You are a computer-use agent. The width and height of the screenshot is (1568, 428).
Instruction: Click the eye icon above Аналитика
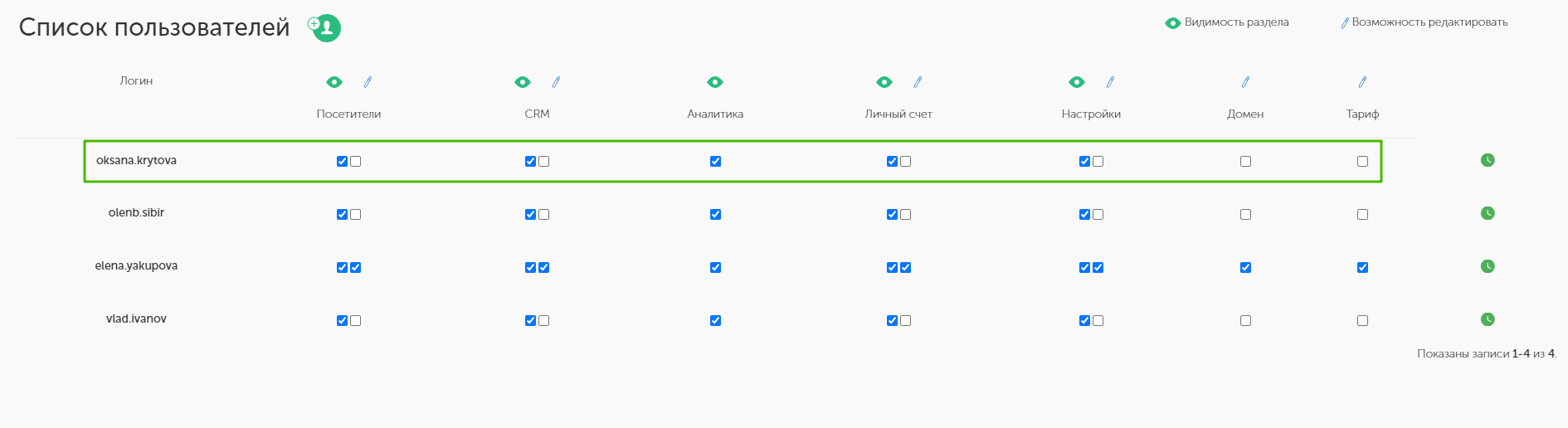(715, 82)
